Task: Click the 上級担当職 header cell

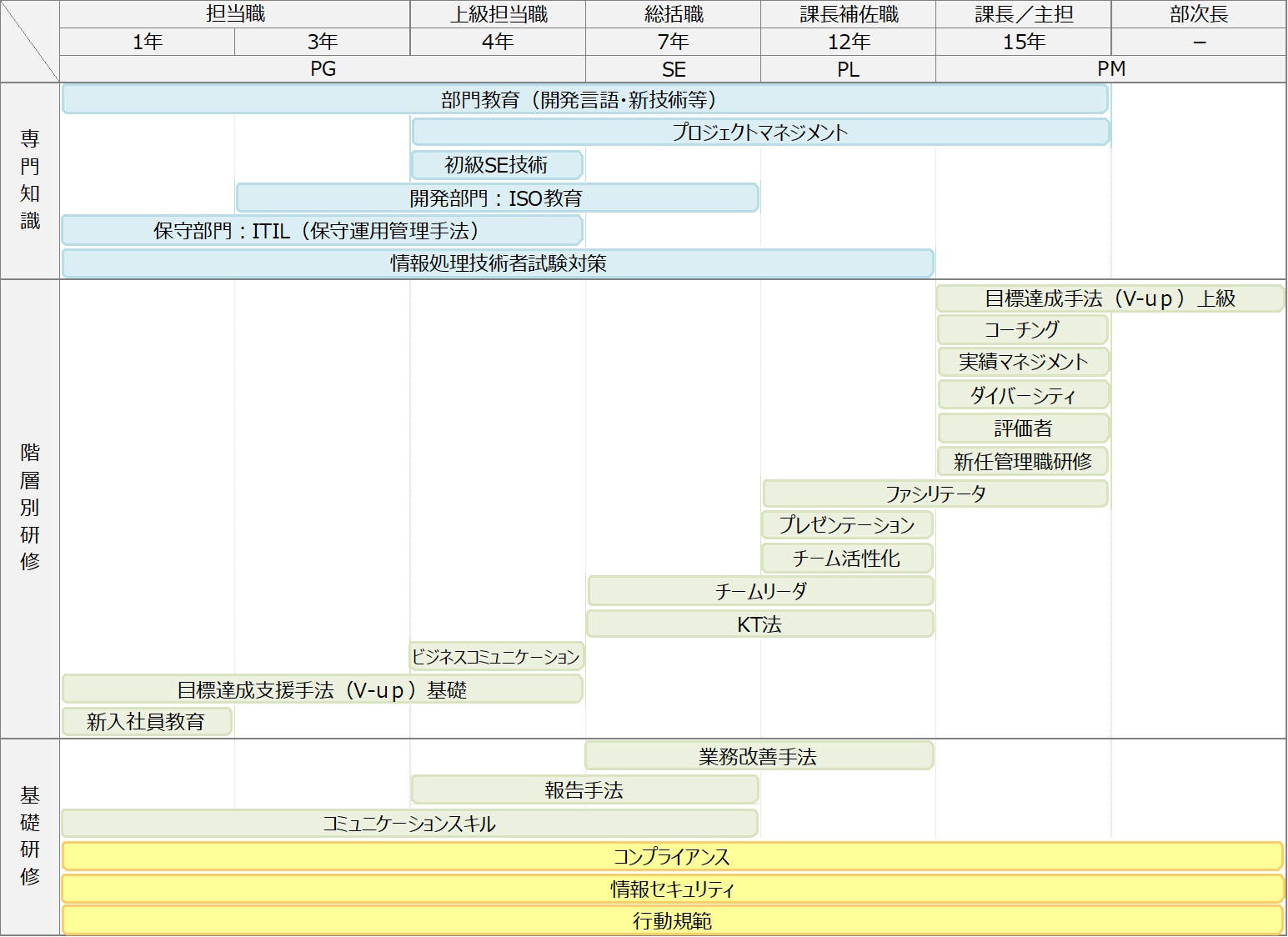Action: 498,14
